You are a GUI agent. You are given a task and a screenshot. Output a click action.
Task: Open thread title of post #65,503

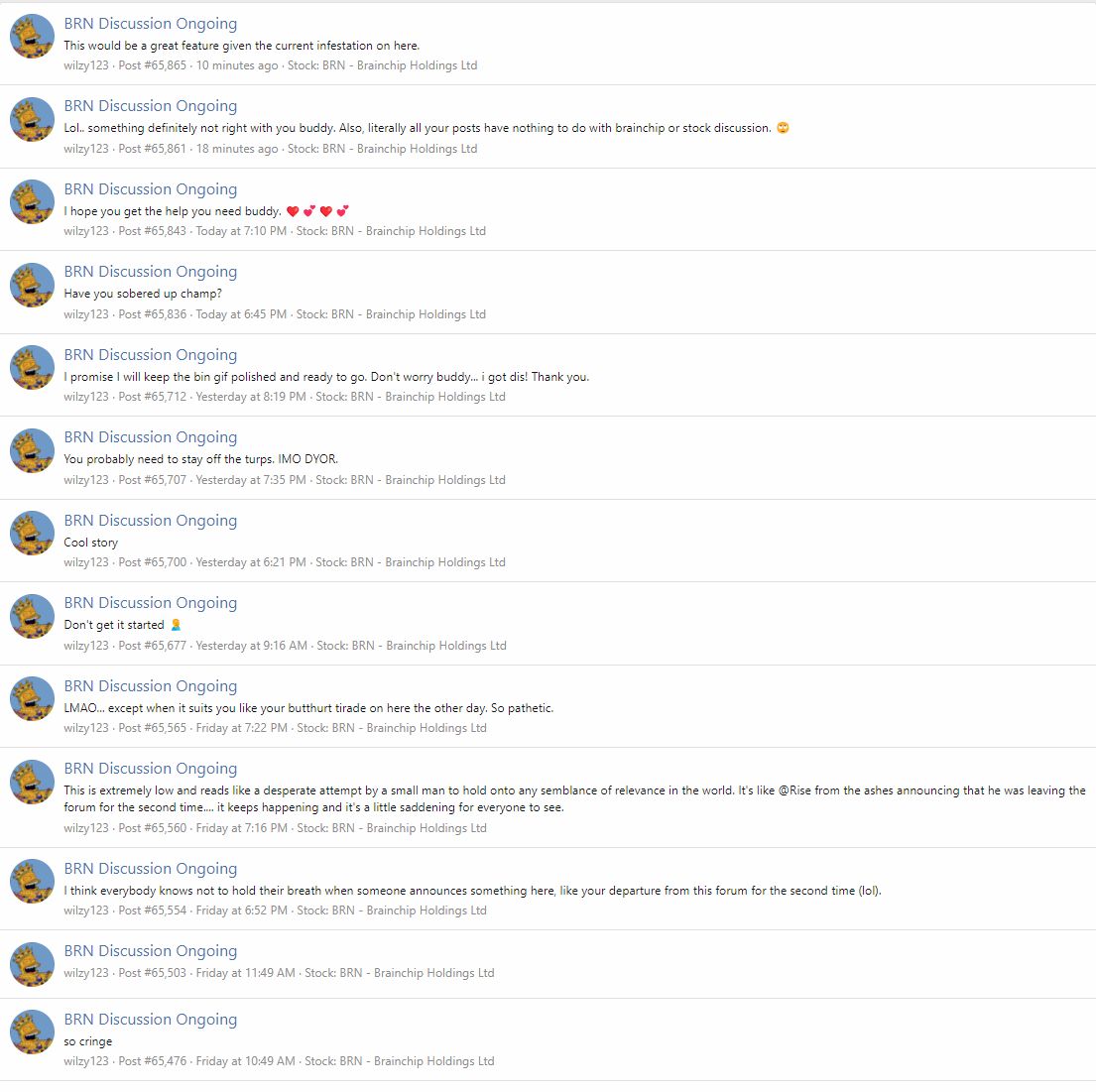point(151,951)
